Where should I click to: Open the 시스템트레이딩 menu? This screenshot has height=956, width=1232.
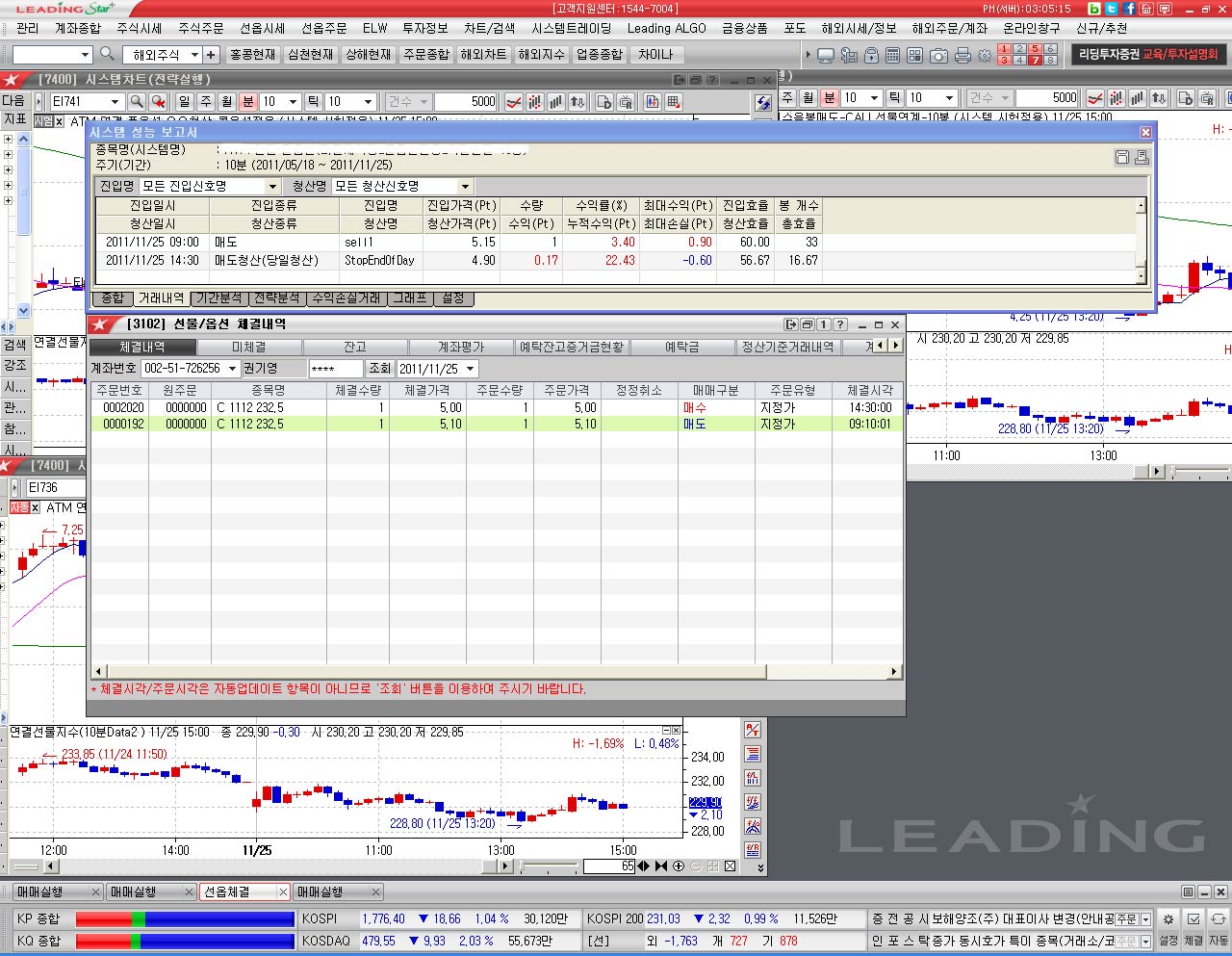pos(571,29)
